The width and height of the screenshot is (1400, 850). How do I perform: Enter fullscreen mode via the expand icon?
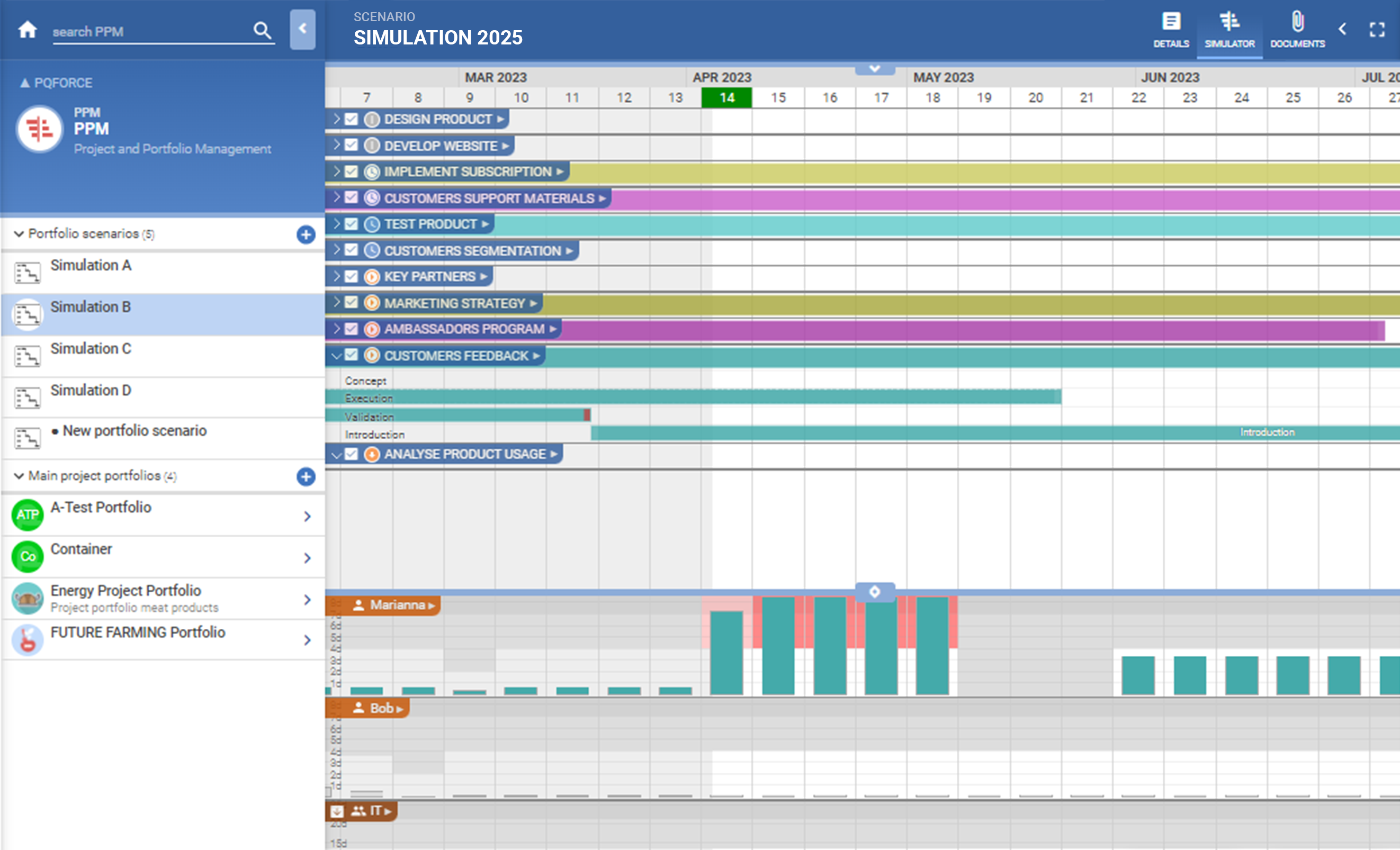[1377, 30]
